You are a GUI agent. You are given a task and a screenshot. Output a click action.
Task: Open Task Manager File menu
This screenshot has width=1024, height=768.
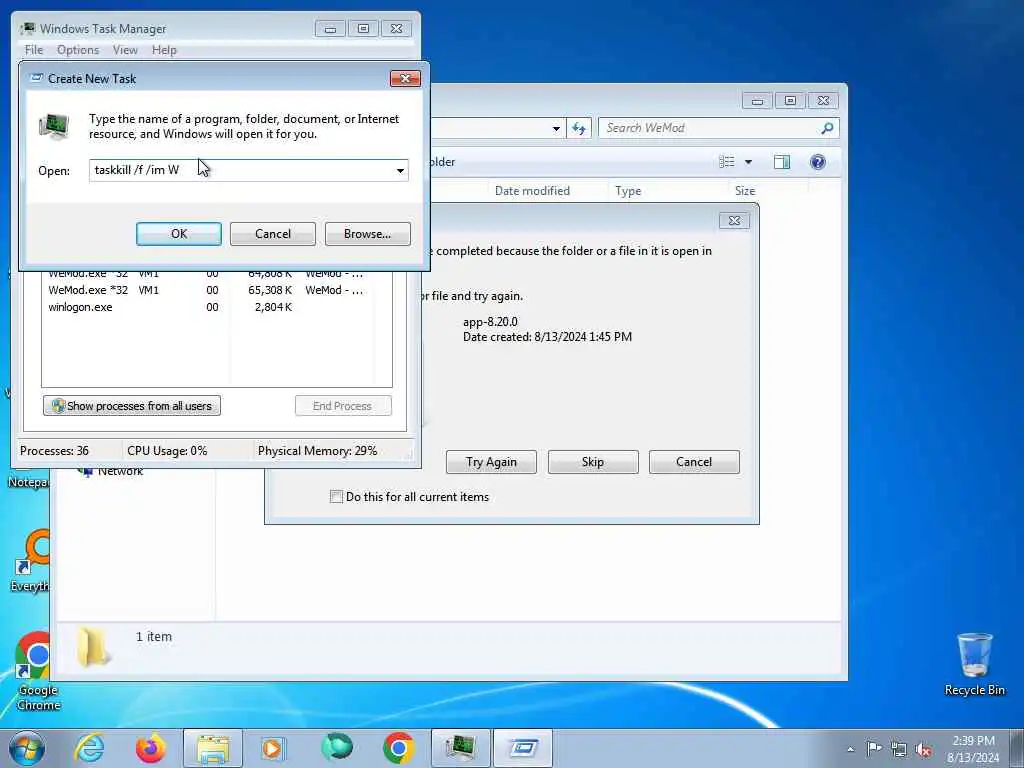tap(33, 50)
